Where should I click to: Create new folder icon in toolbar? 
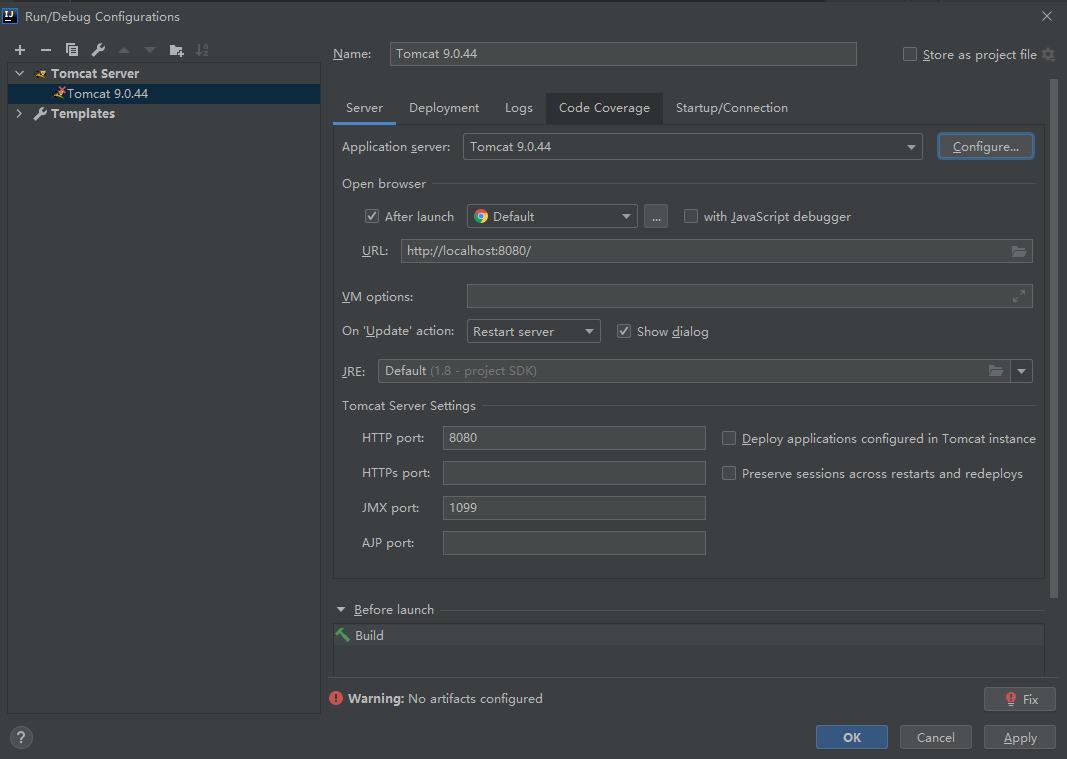click(x=176, y=50)
